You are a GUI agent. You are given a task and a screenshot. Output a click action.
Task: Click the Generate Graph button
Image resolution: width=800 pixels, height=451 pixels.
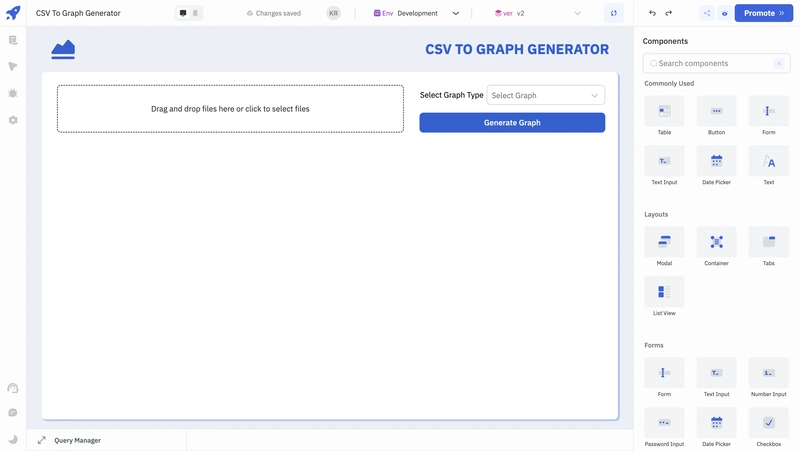point(512,122)
